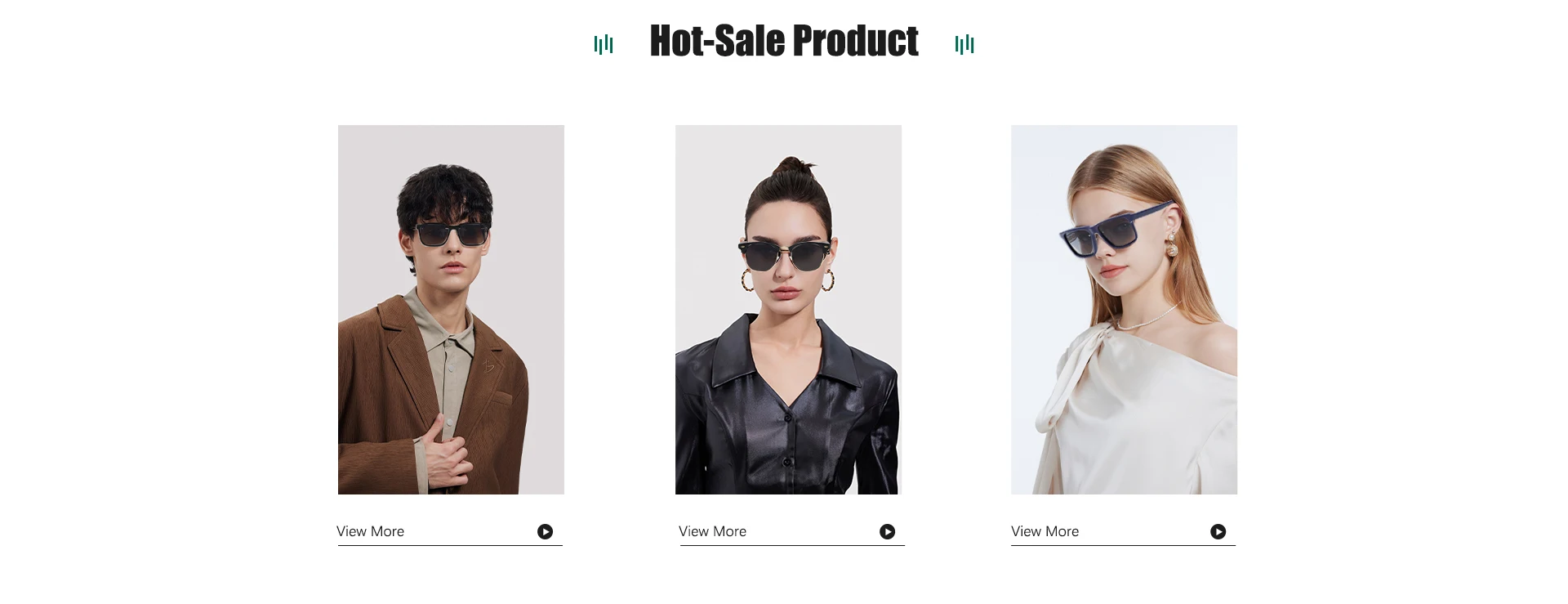The height and width of the screenshot is (604, 1568).
Task: Click arrow icon under black-shirt woman photo
Action: 887,531
